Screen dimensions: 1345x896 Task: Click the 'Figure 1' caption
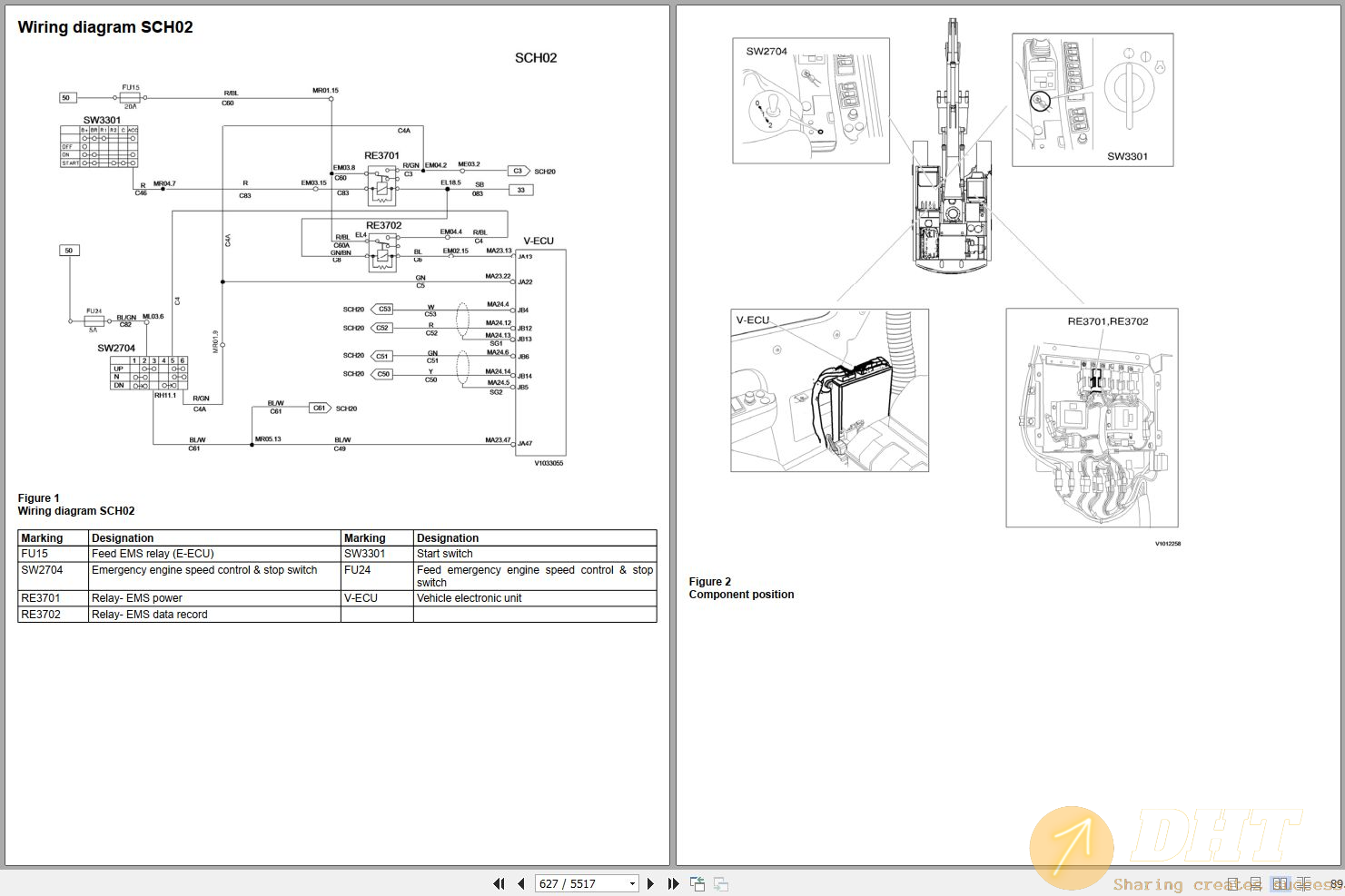[x=38, y=497]
